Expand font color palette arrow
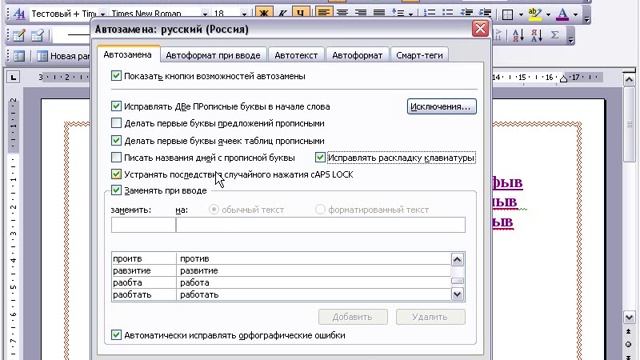The image size is (640, 360). tap(576, 15)
